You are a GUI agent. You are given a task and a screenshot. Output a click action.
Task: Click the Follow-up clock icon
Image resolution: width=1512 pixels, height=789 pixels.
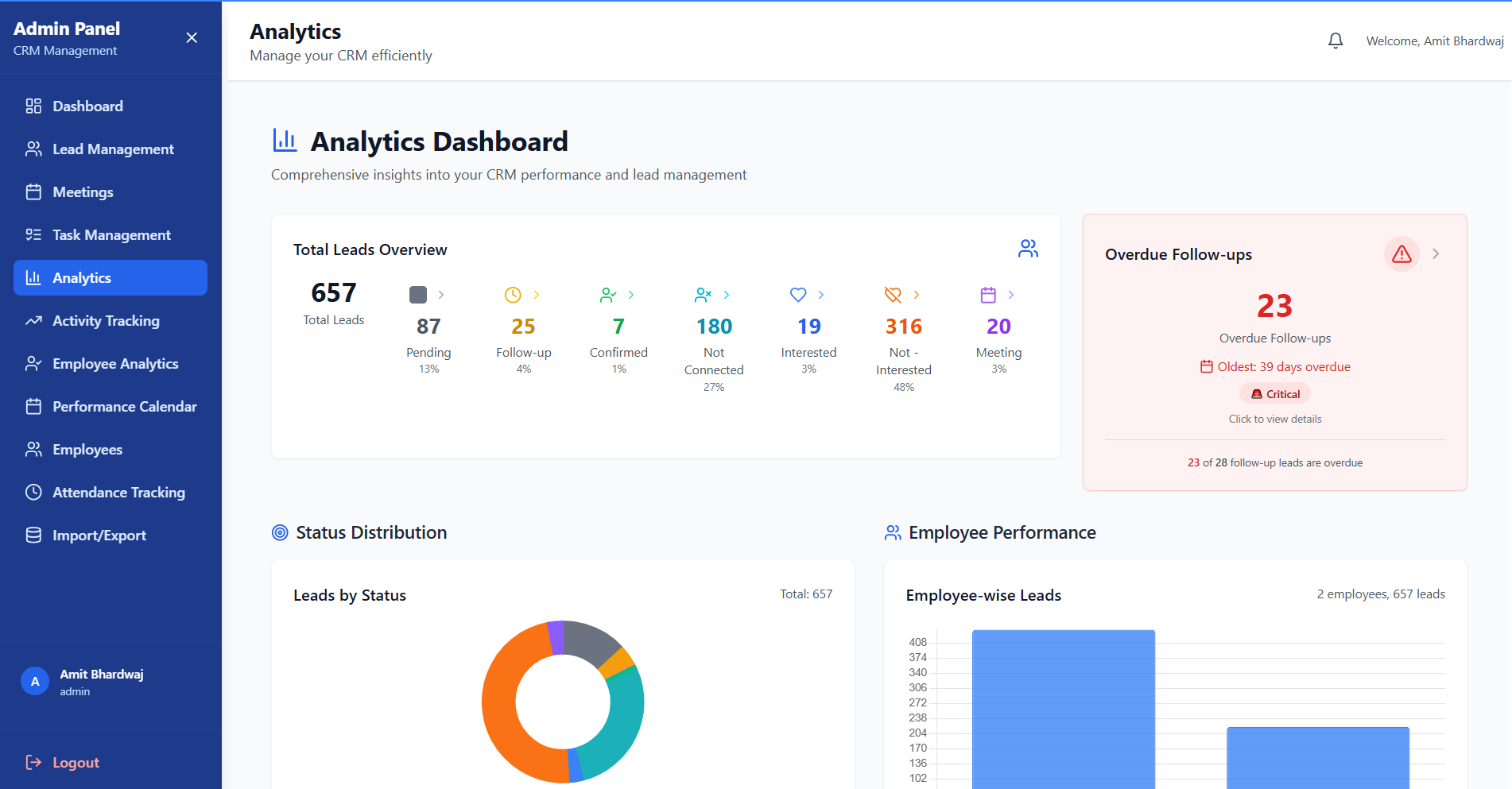coord(513,295)
